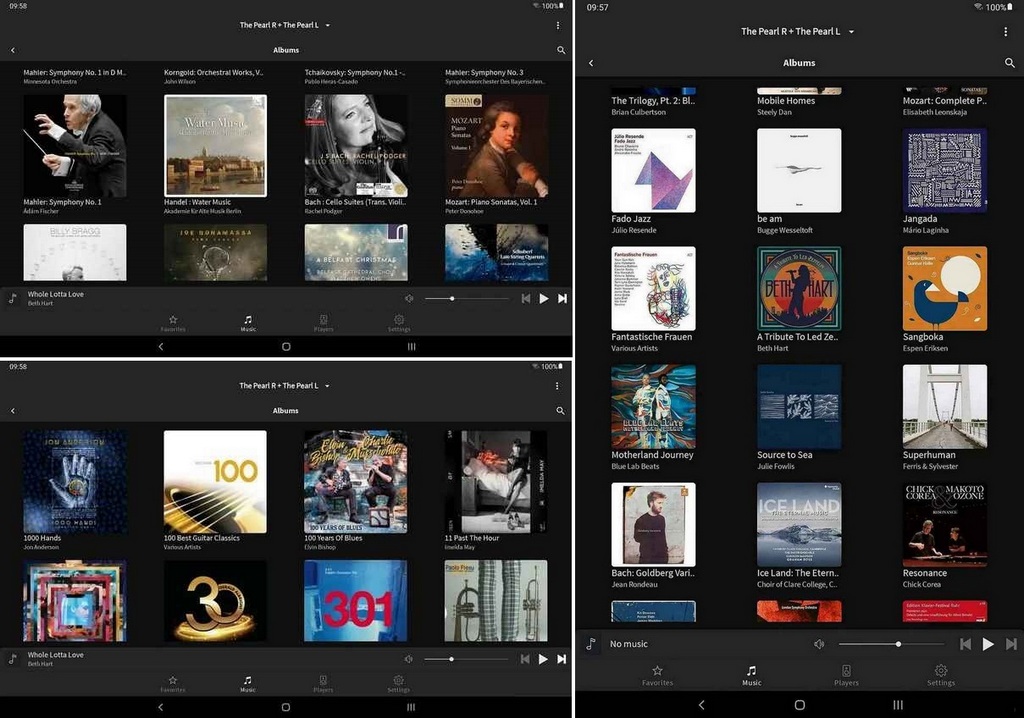Go back from the top-left Albums screen header

13,50
